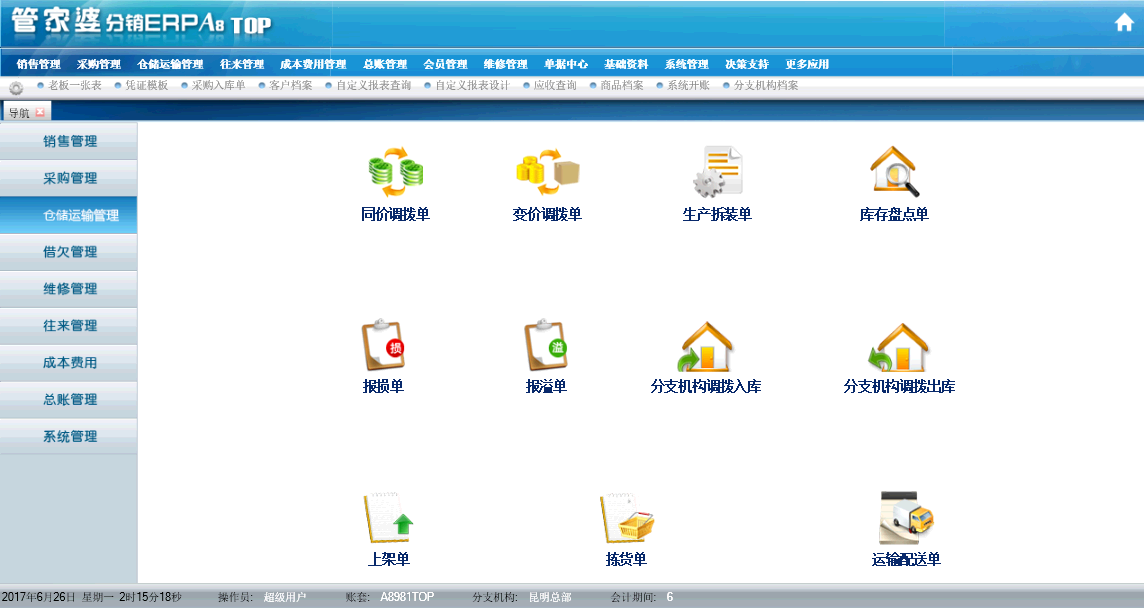
Task: Click the 昆明总部 branch in status bar
Action: point(550,597)
